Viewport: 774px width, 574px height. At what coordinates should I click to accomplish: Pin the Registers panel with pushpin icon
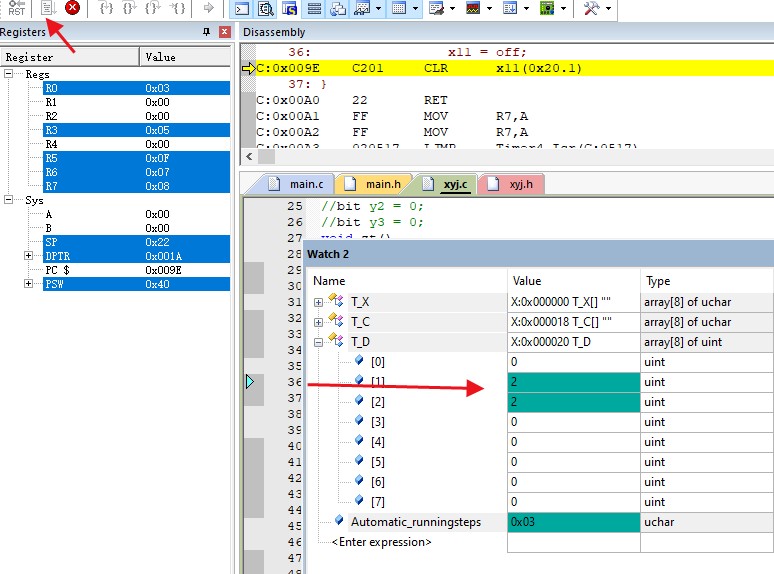(x=206, y=32)
